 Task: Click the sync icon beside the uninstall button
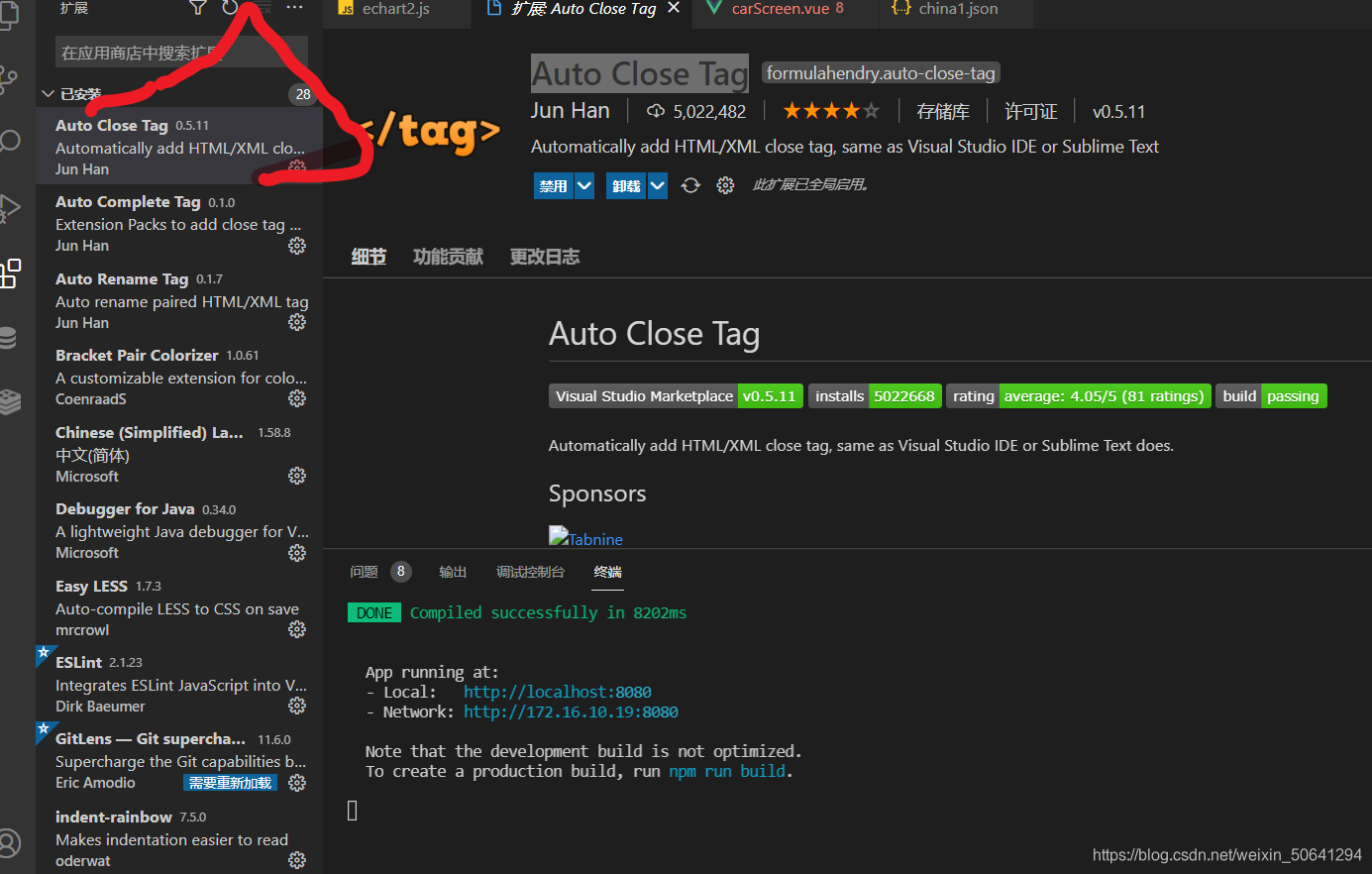tap(690, 184)
